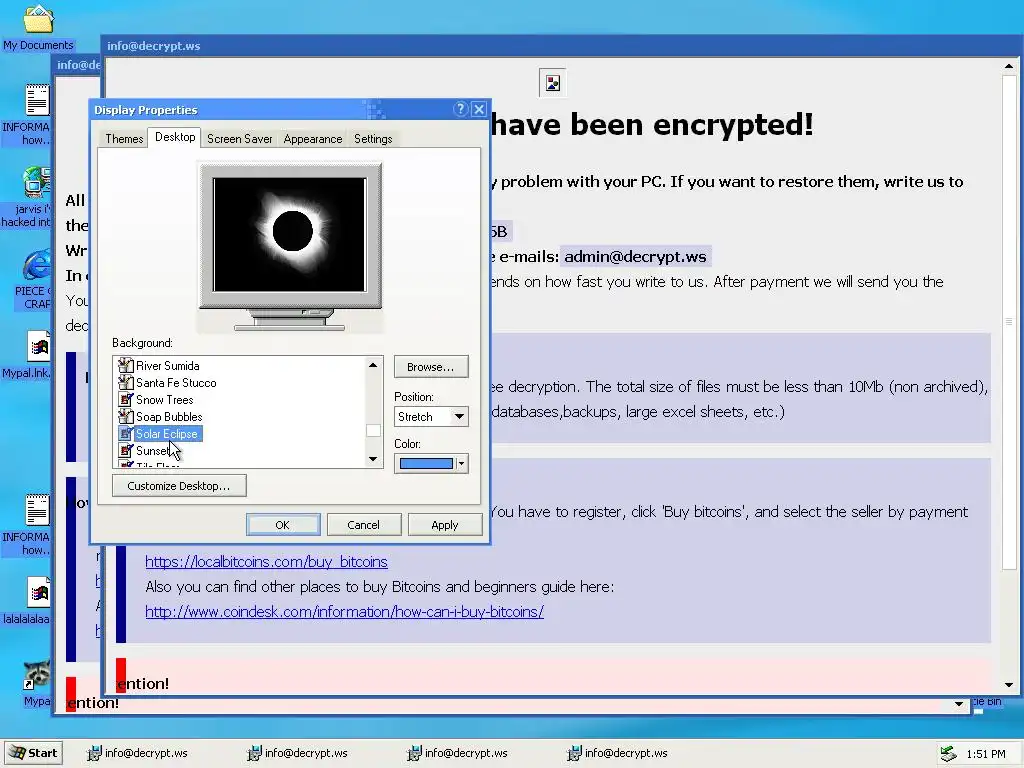Switch to first info@decrypt.ws taskbar button
1024x768 pixels.
coord(138,753)
